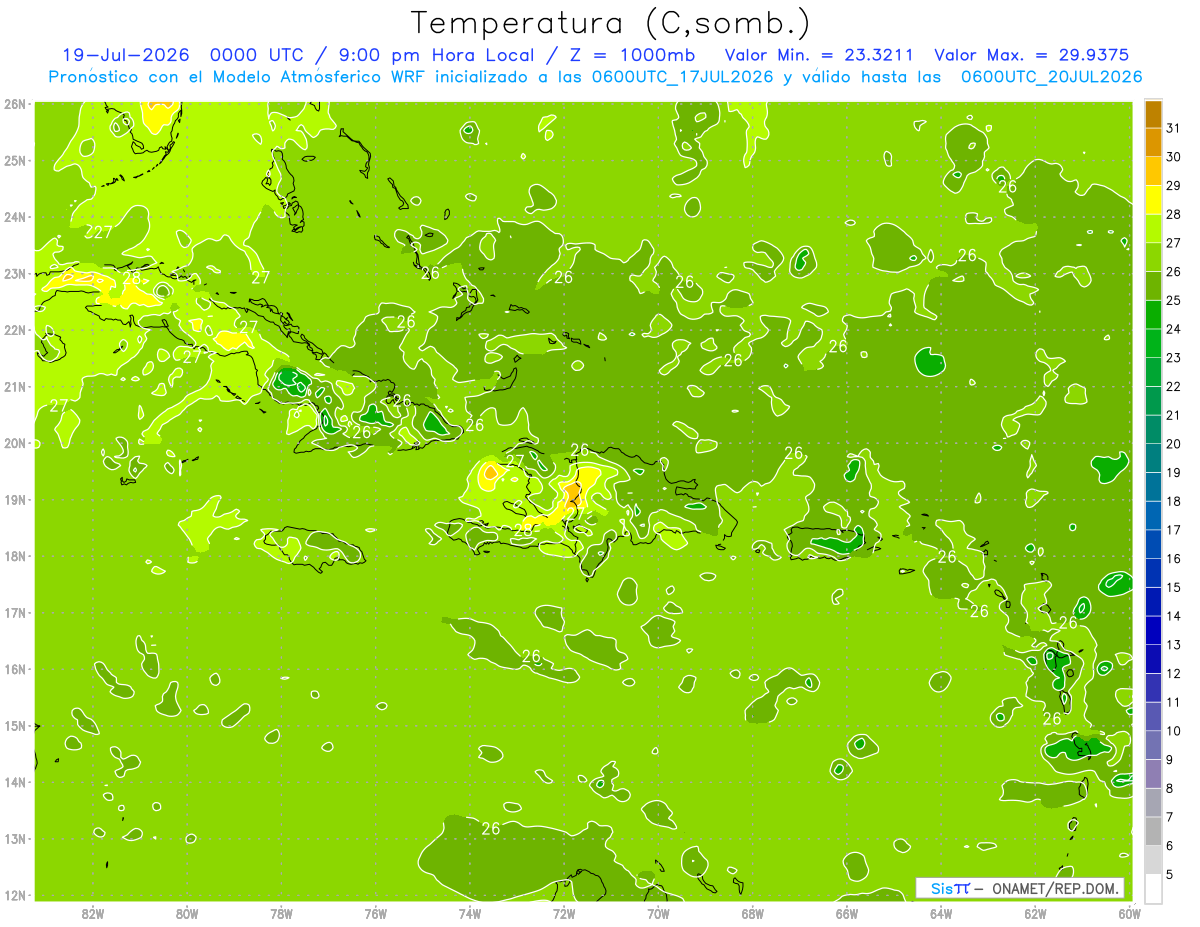
Task: Click the longitude axis label "80W"
Action: pyautogui.click(x=186, y=913)
